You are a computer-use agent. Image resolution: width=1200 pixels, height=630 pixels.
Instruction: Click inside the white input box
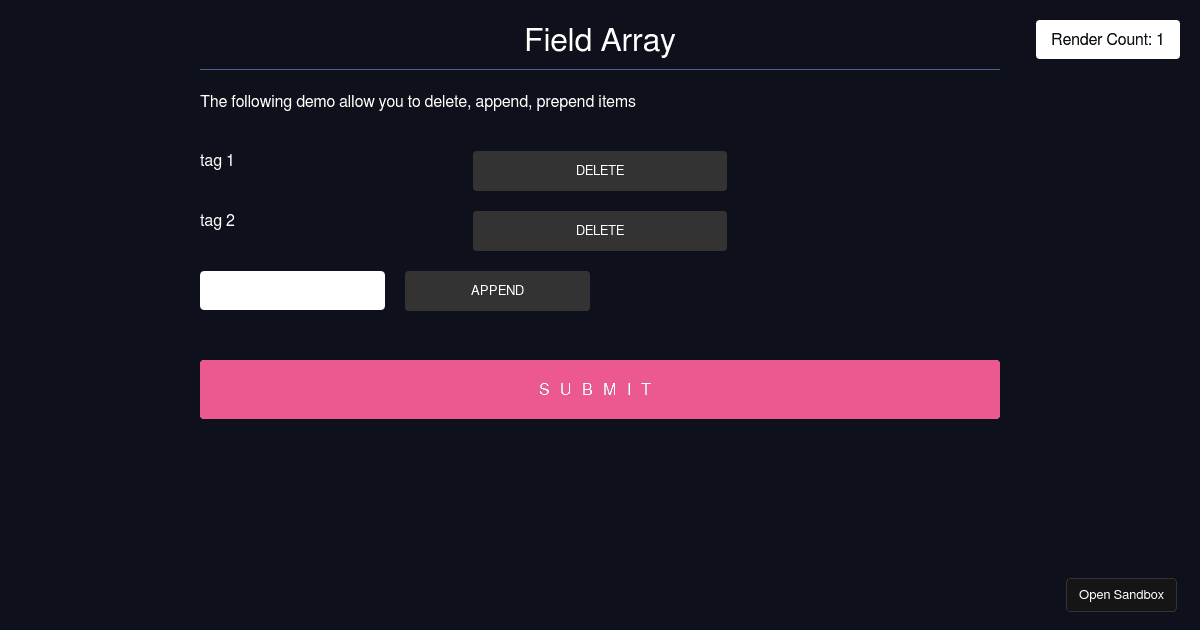[292, 290]
